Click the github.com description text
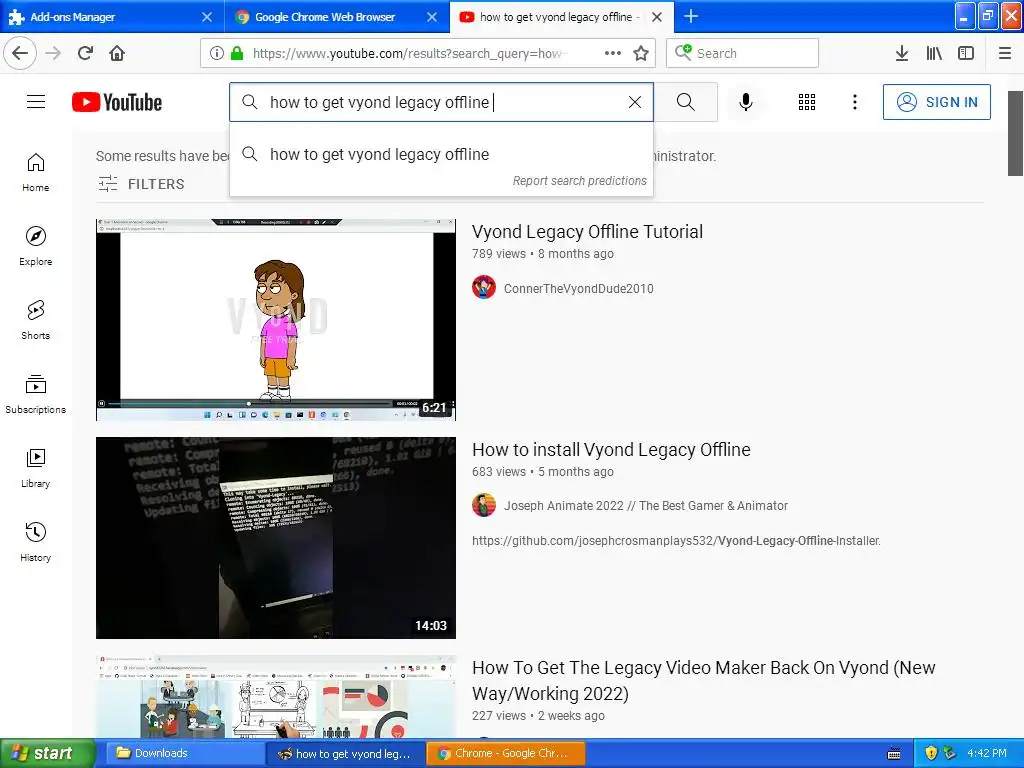The image size is (1024, 768). [676, 541]
